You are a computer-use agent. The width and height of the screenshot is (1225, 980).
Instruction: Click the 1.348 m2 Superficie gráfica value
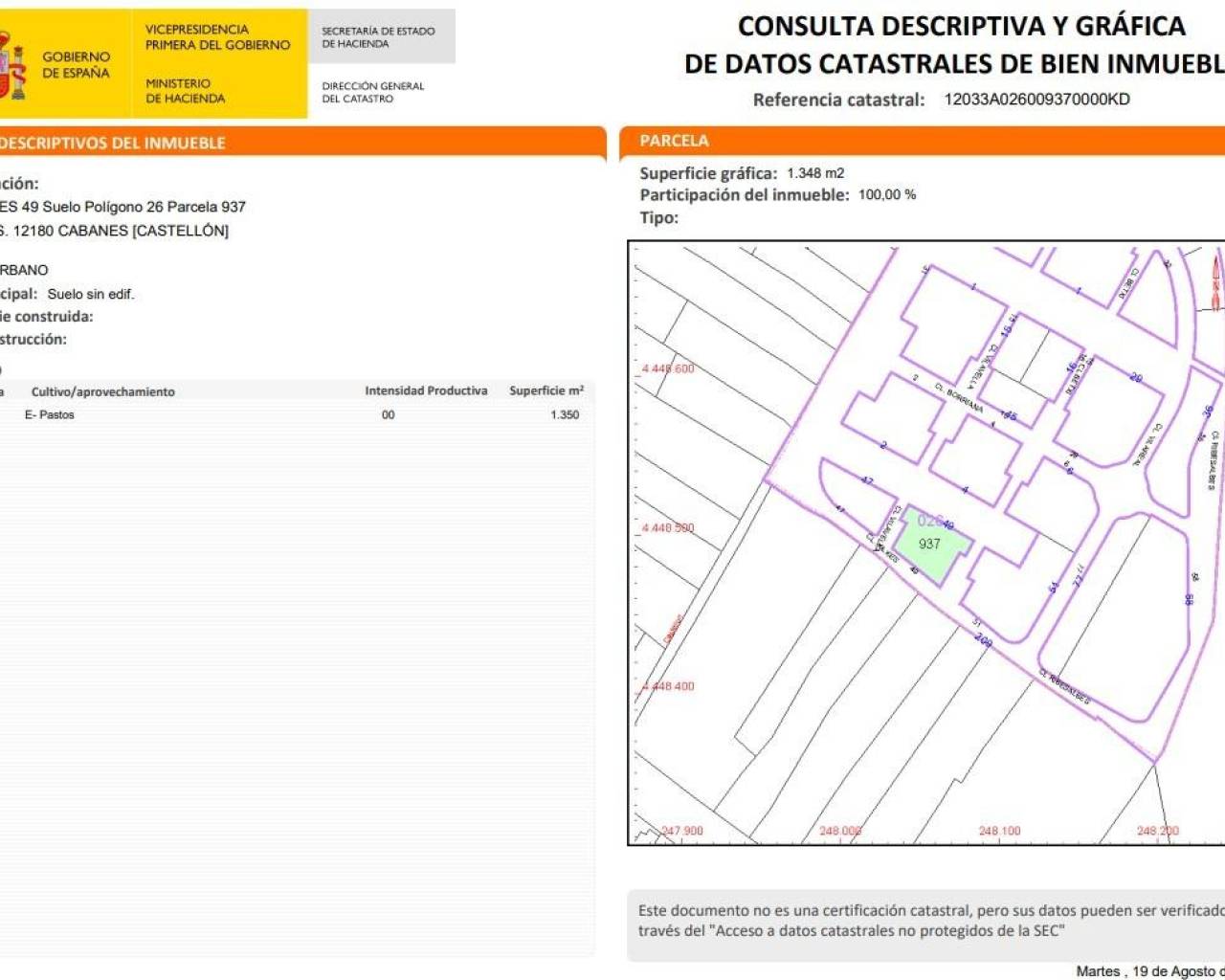[x=815, y=173]
